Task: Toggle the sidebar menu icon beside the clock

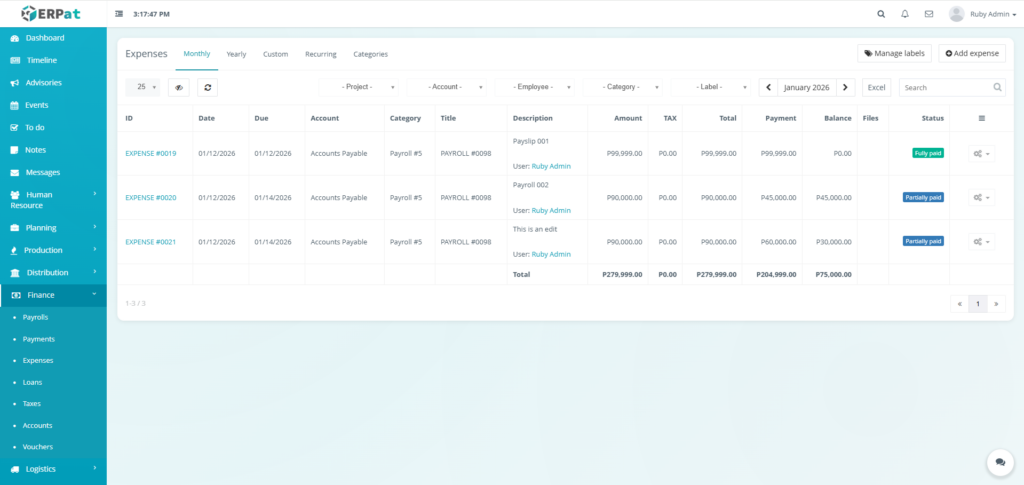Action: [120, 14]
